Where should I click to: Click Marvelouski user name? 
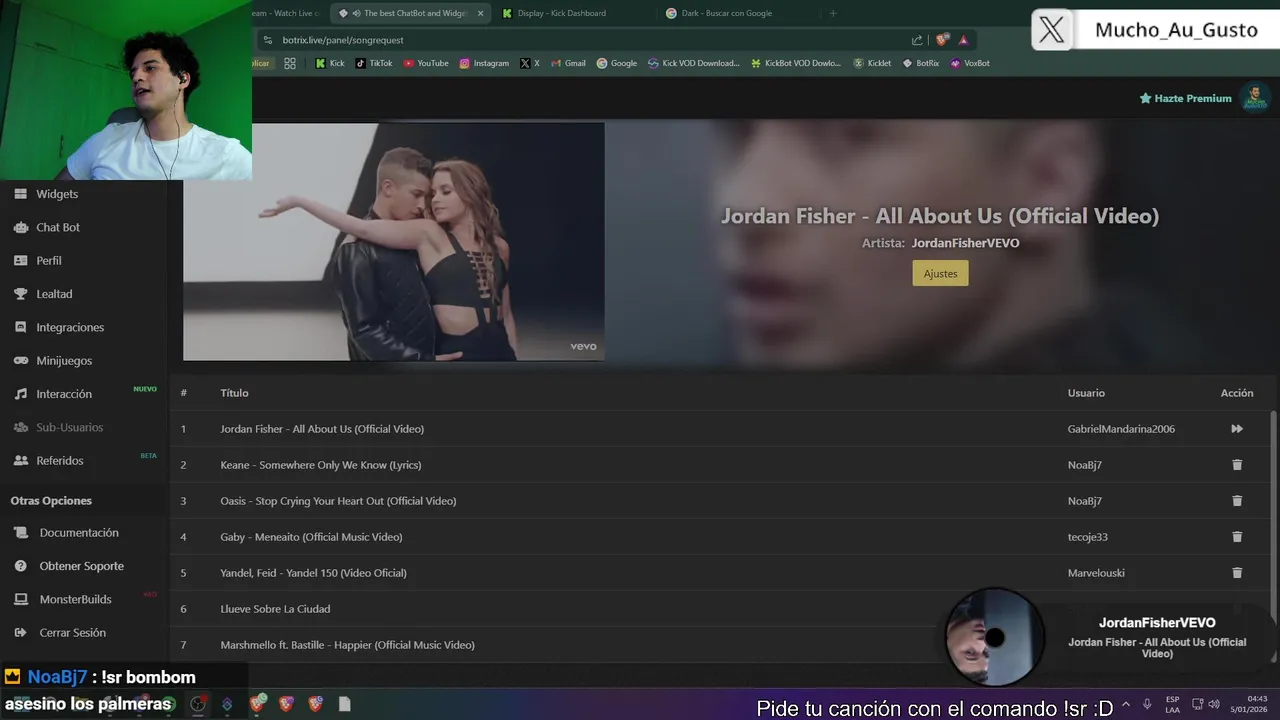(x=1096, y=573)
